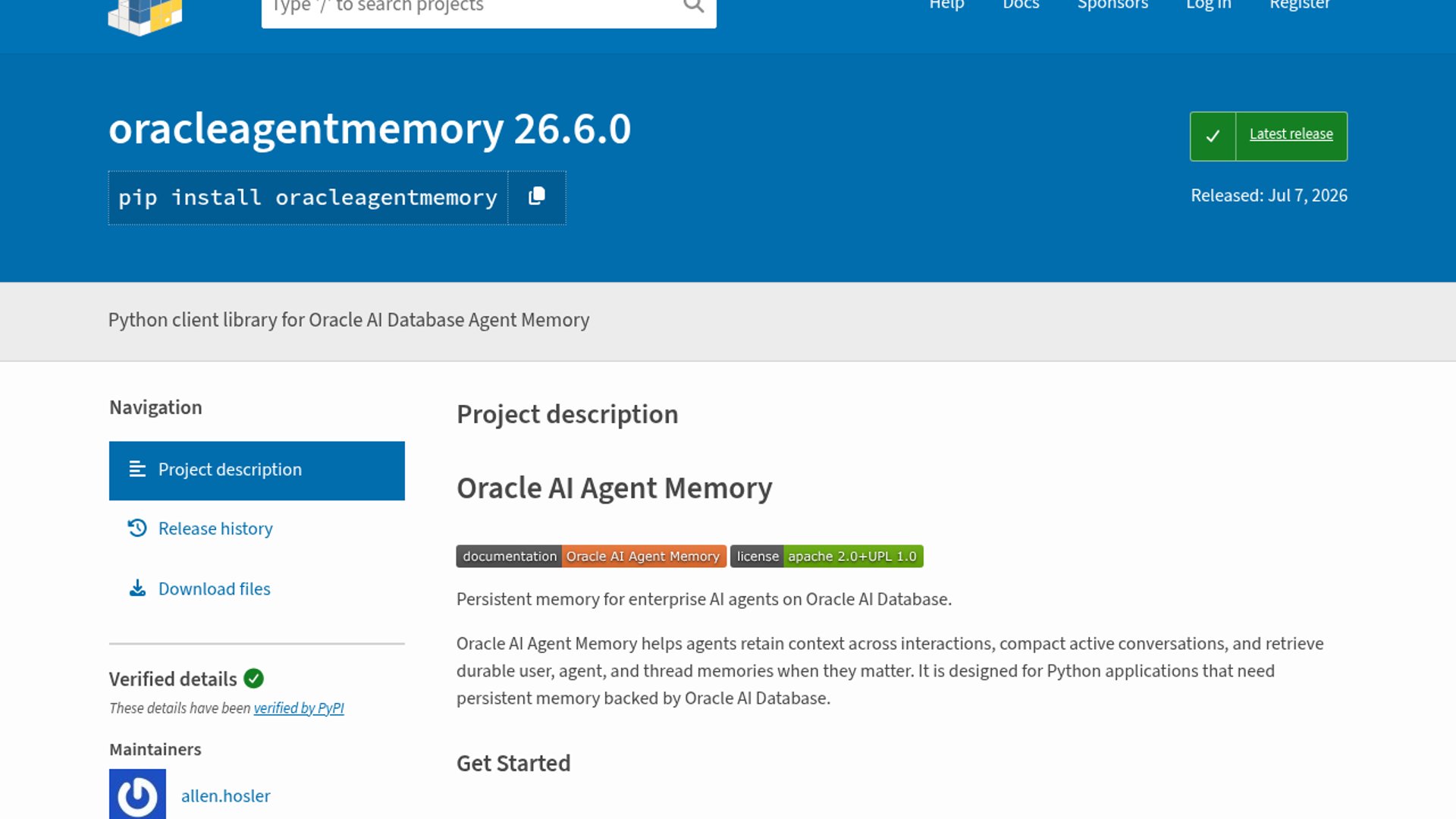Open the Register link

(1300, 5)
